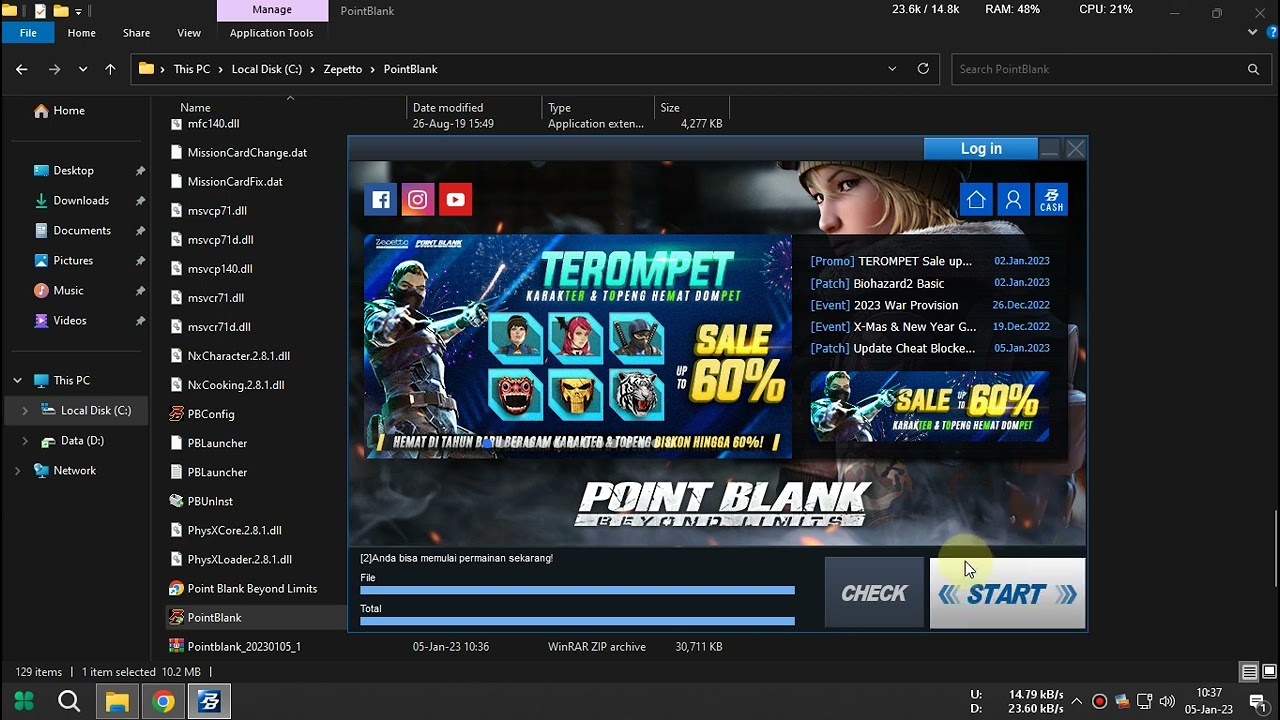Select the PBConfig file
This screenshot has width=1280, height=720.
tap(211, 414)
